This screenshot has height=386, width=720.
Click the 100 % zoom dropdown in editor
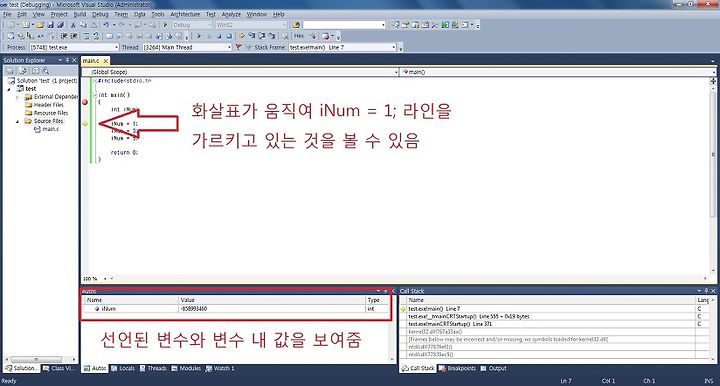[x=95, y=279]
